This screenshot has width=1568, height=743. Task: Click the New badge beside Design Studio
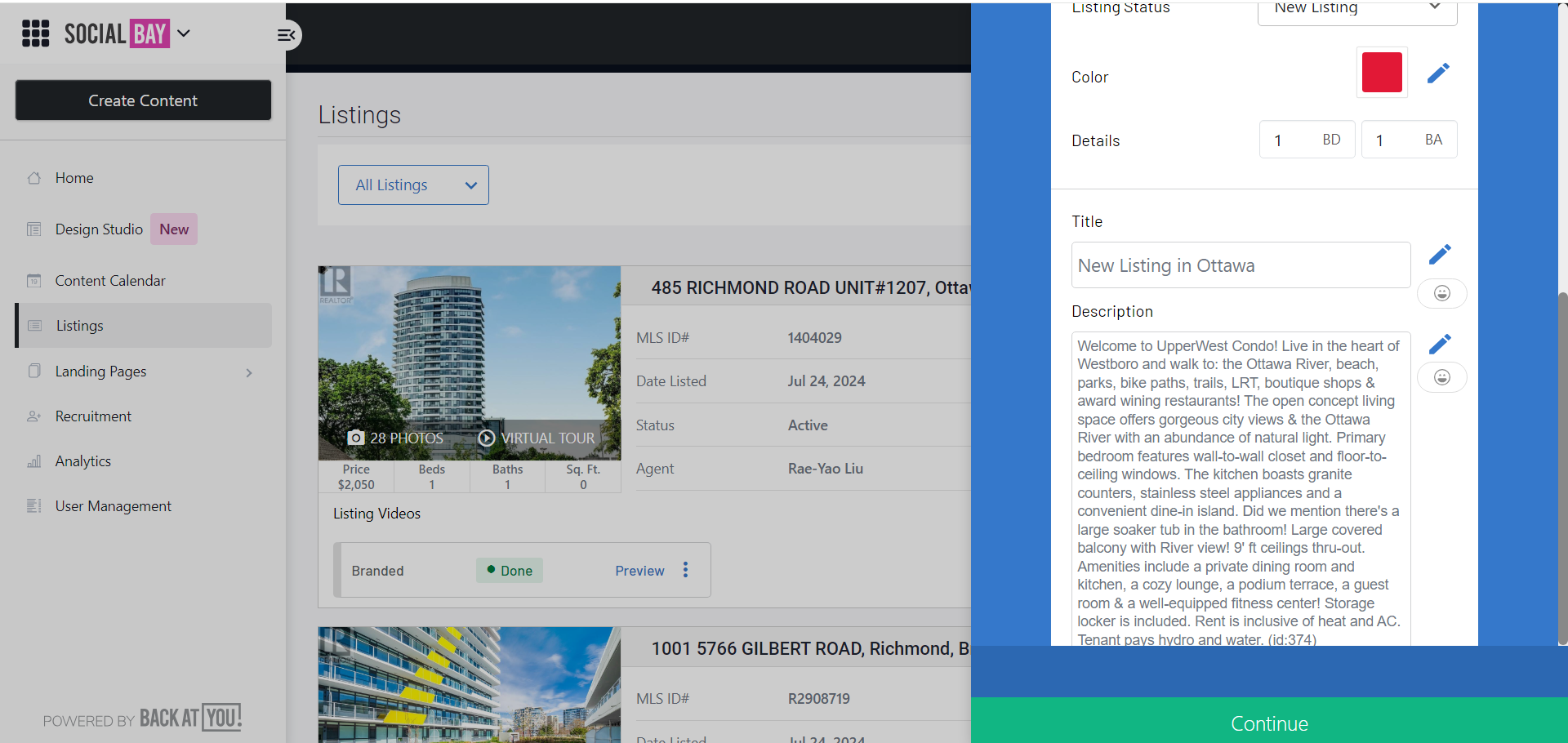click(174, 229)
